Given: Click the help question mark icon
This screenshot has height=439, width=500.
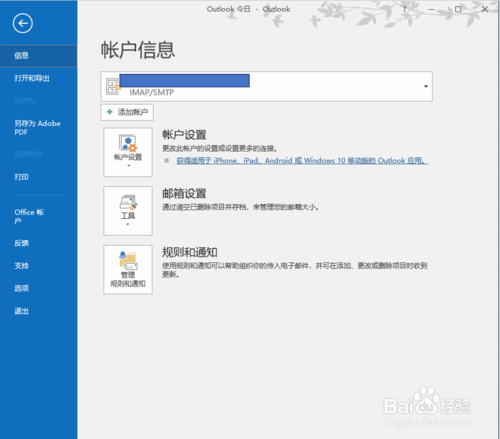Looking at the screenshot, I should coord(404,9).
